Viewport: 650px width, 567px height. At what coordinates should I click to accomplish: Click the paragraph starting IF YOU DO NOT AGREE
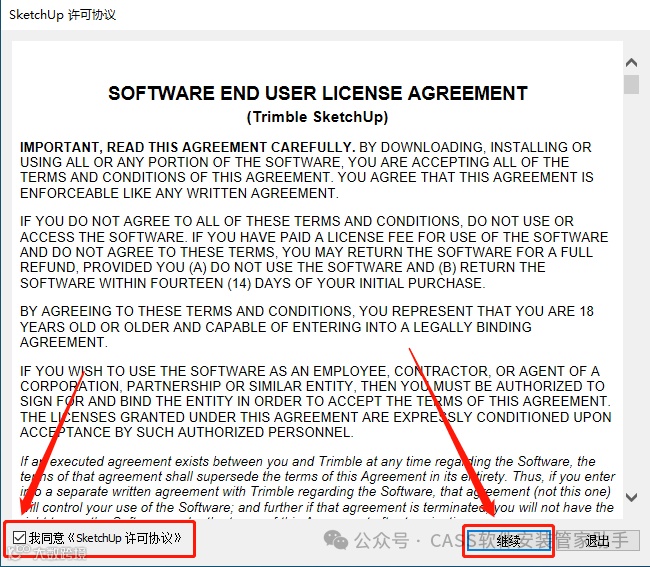pyautogui.click(x=314, y=252)
